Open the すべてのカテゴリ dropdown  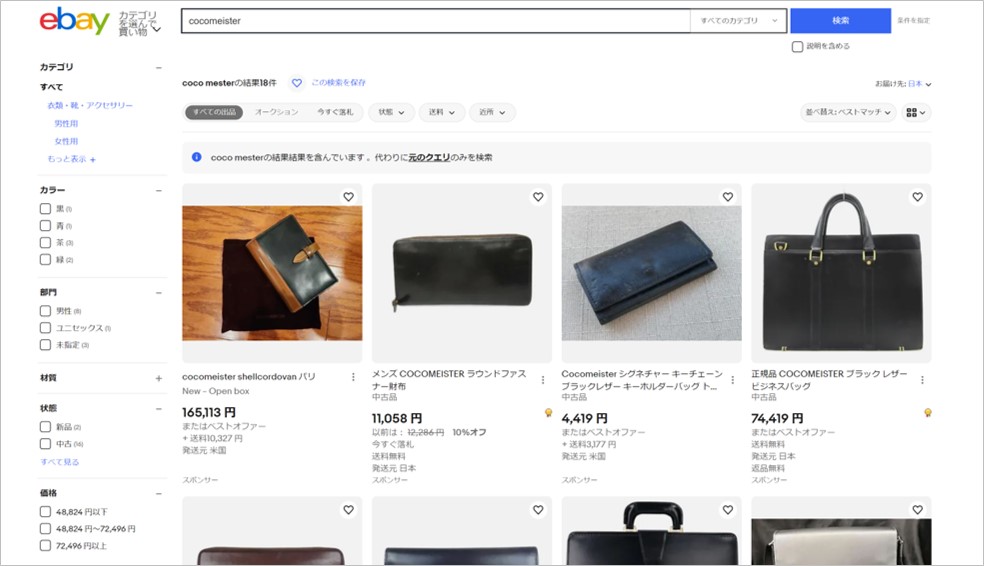click(738, 21)
